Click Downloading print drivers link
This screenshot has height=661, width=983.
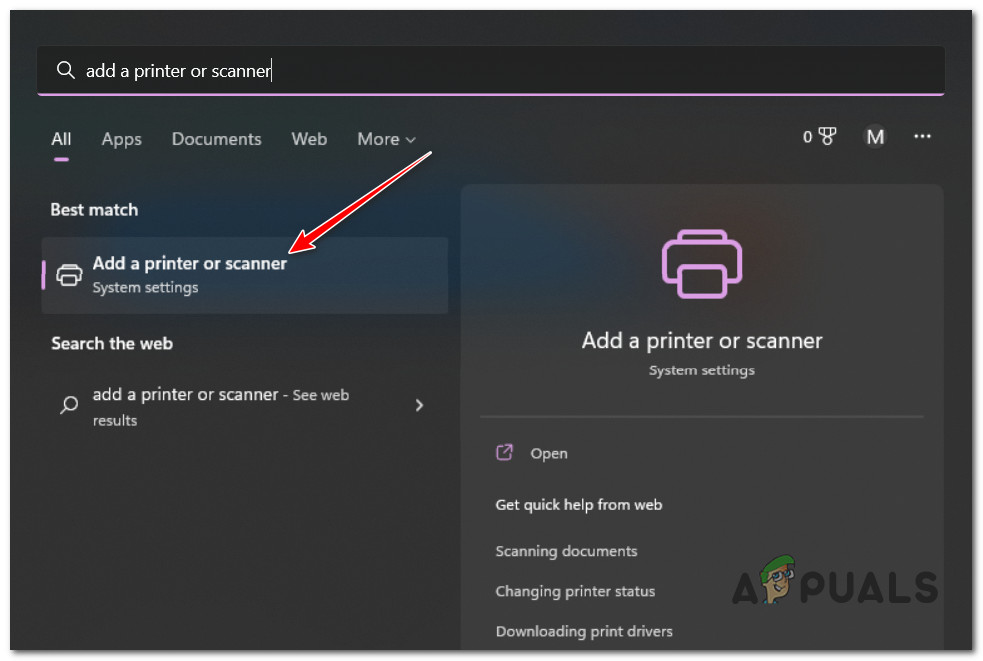(584, 631)
